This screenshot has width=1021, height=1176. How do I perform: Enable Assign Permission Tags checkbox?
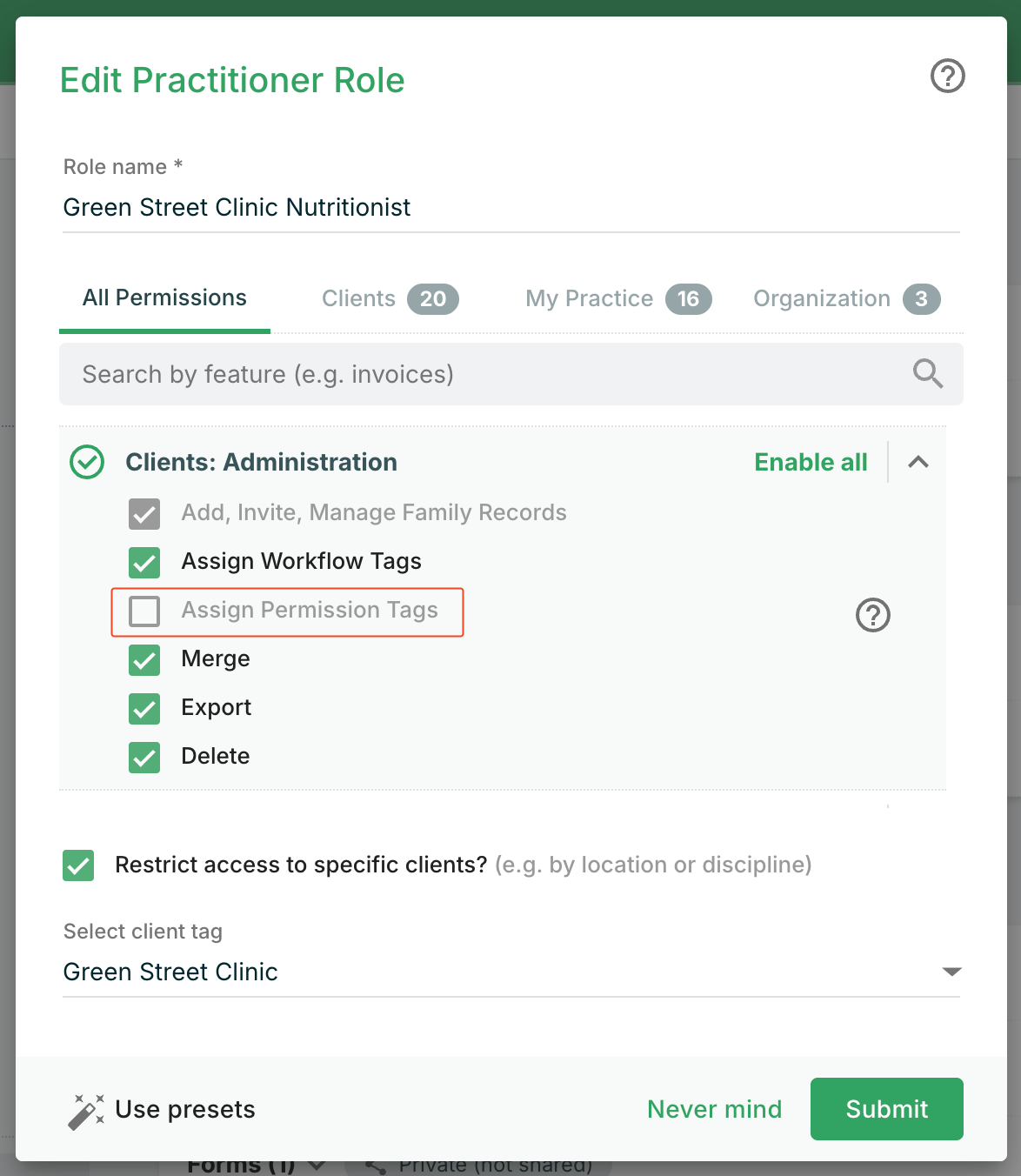tap(144, 611)
